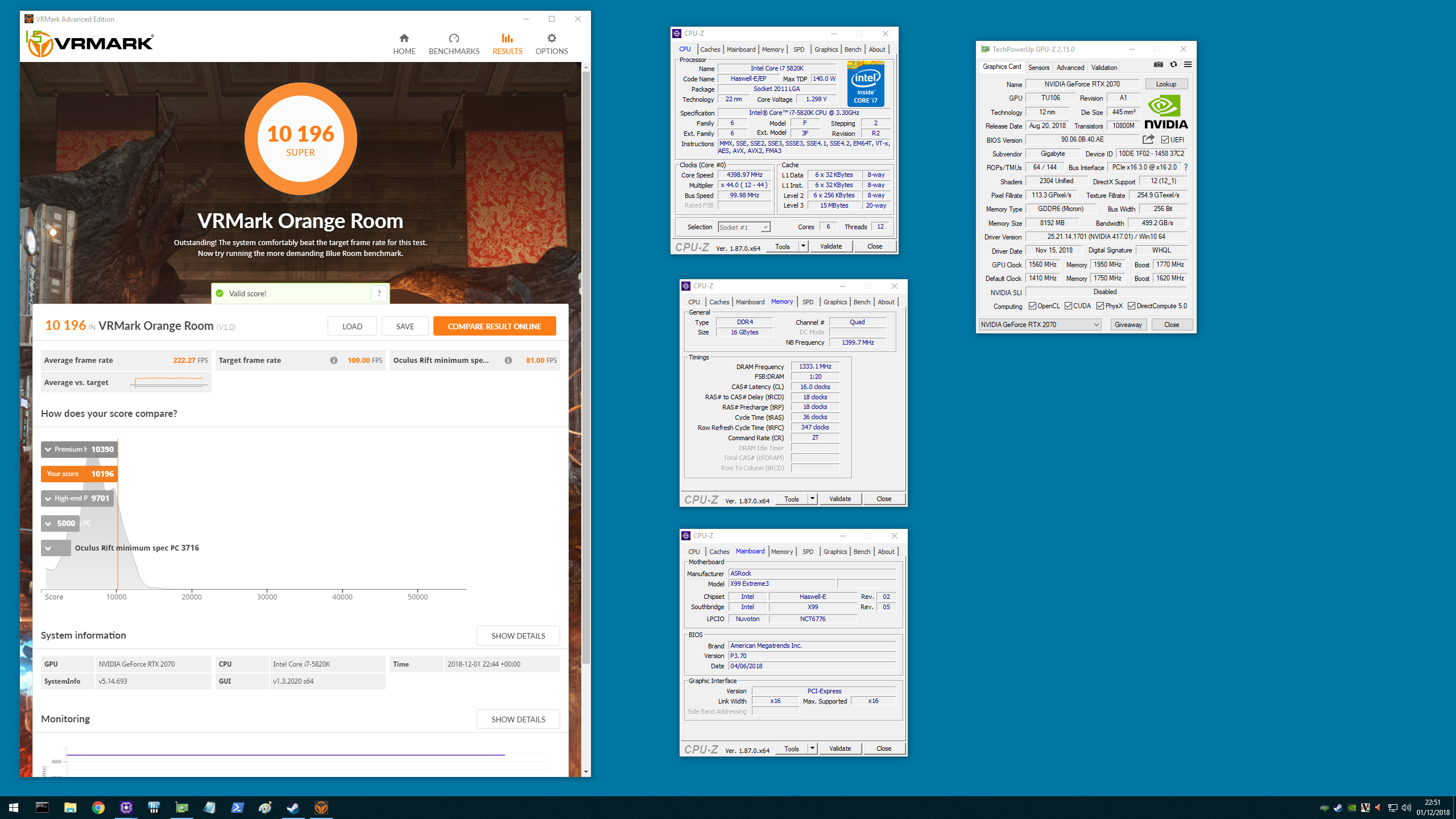
Task: Open File Explorer from the taskbar
Action: point(70,807)
